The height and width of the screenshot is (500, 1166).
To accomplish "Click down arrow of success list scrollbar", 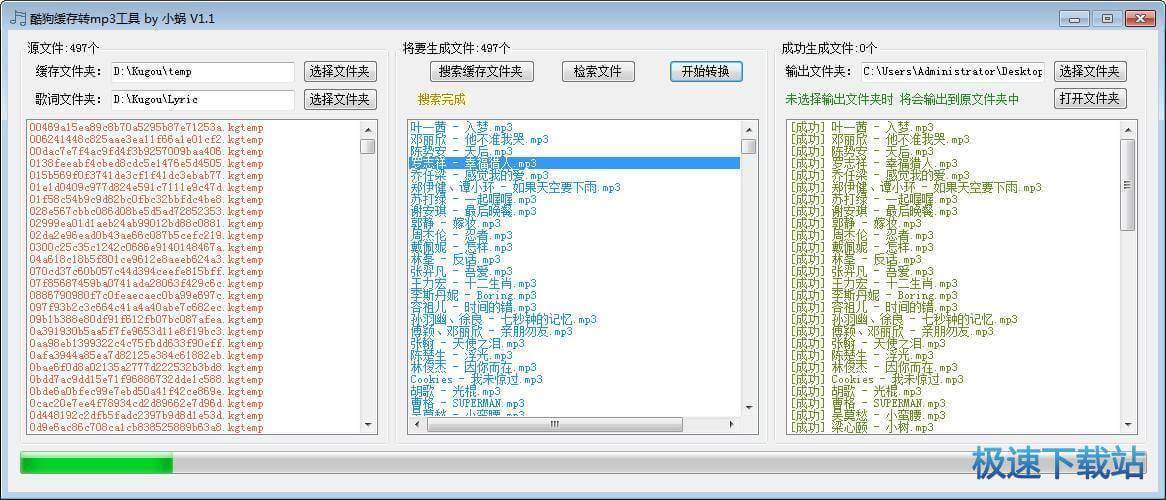I will [x=1128, y=426].
